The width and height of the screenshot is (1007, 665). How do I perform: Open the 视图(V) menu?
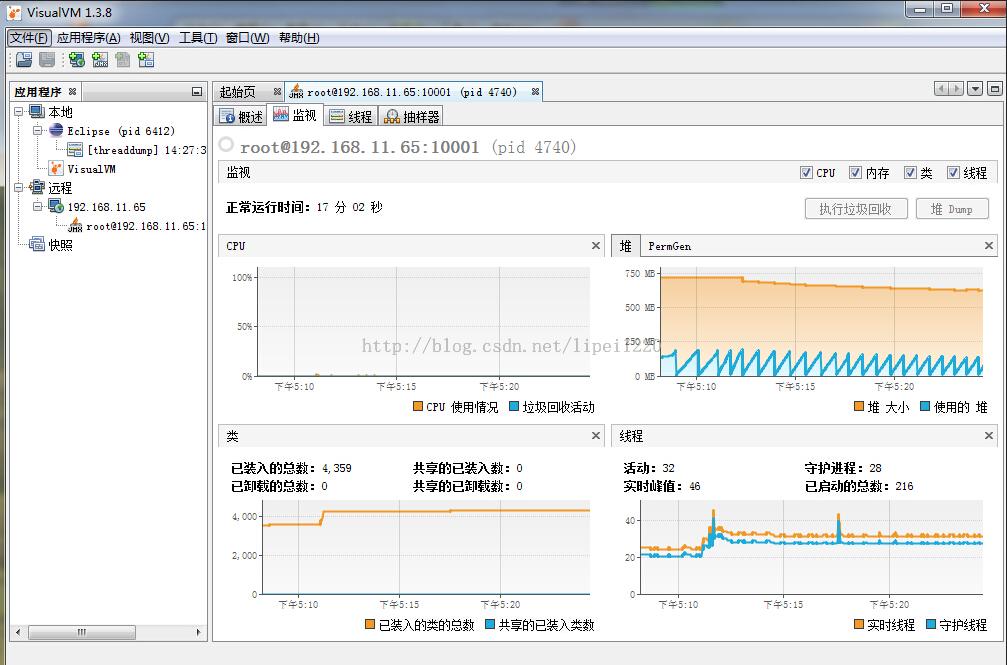149,37
